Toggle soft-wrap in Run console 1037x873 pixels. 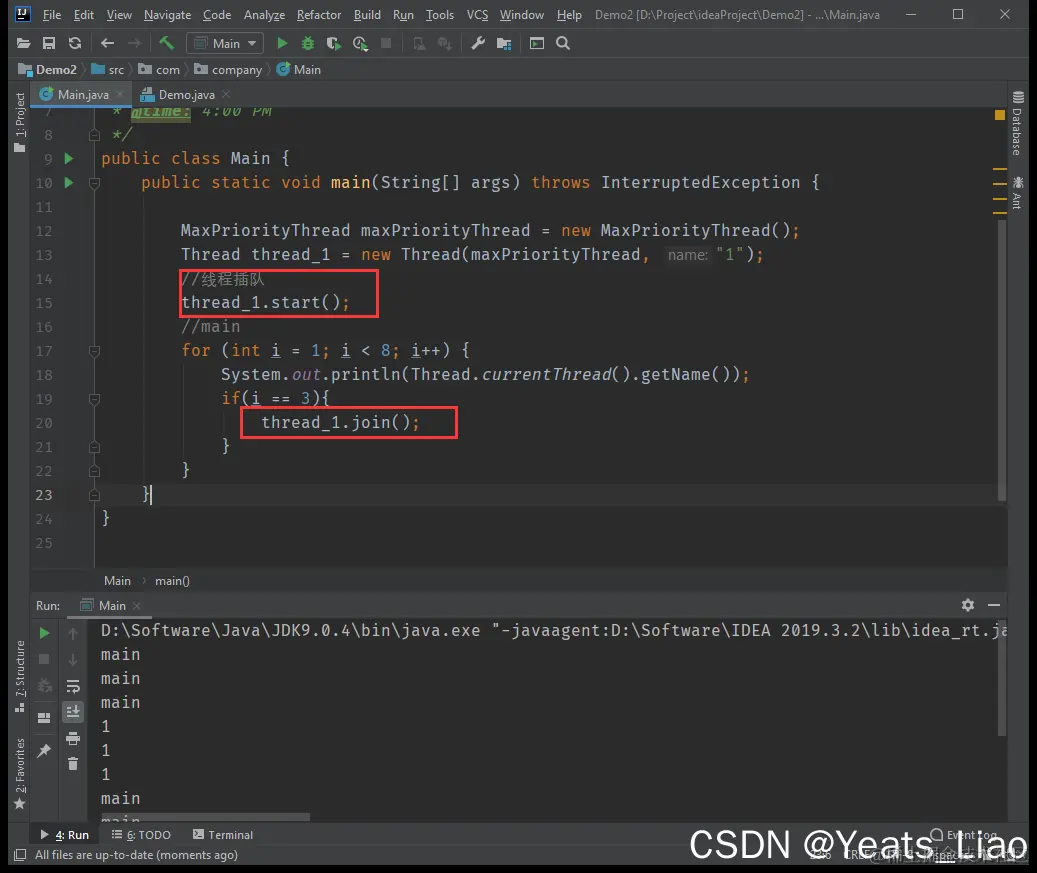pyautogui.click(x=73, y=686)
